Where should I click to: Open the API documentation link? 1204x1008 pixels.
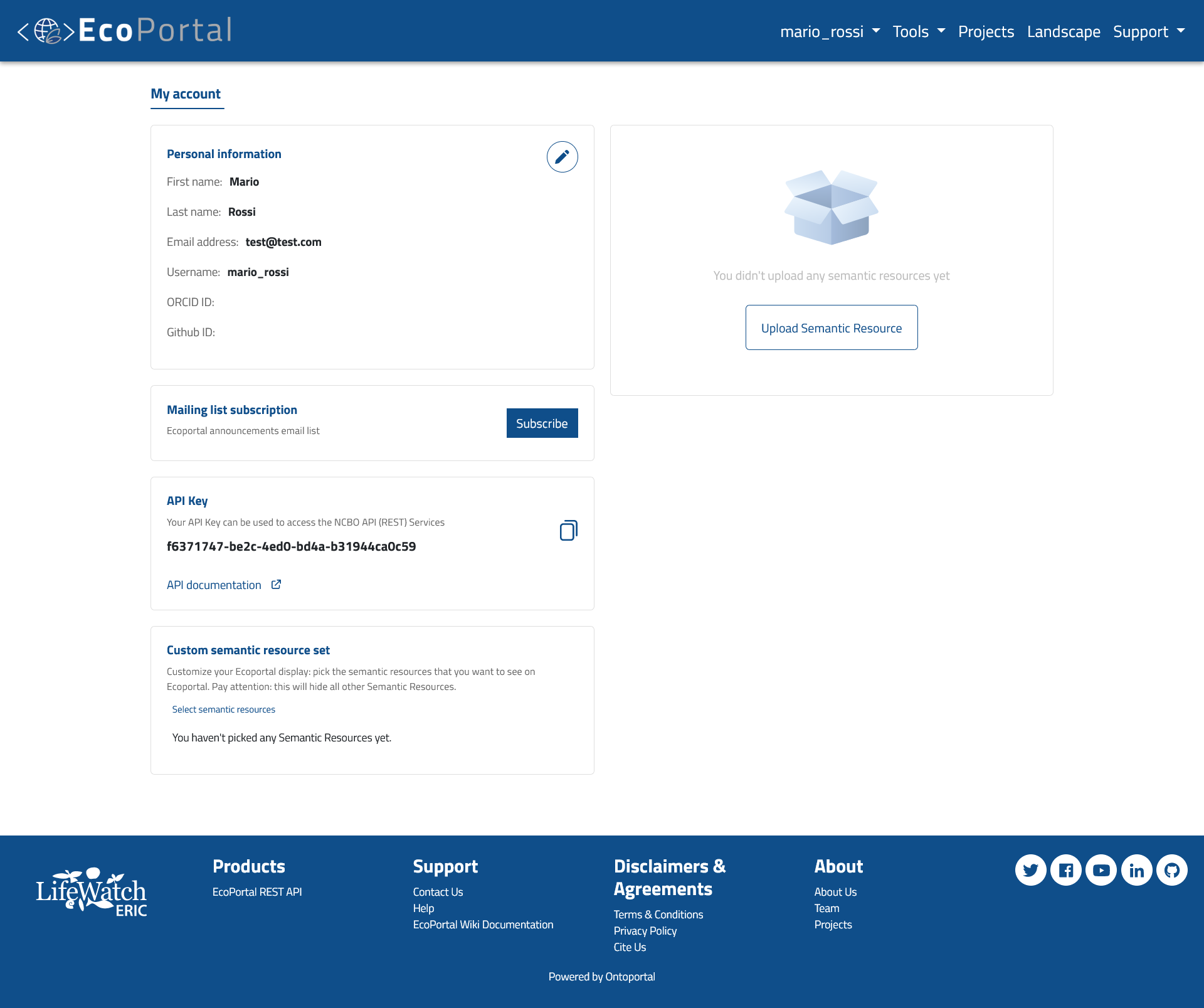pyautogui.click(x=214, y=585)
